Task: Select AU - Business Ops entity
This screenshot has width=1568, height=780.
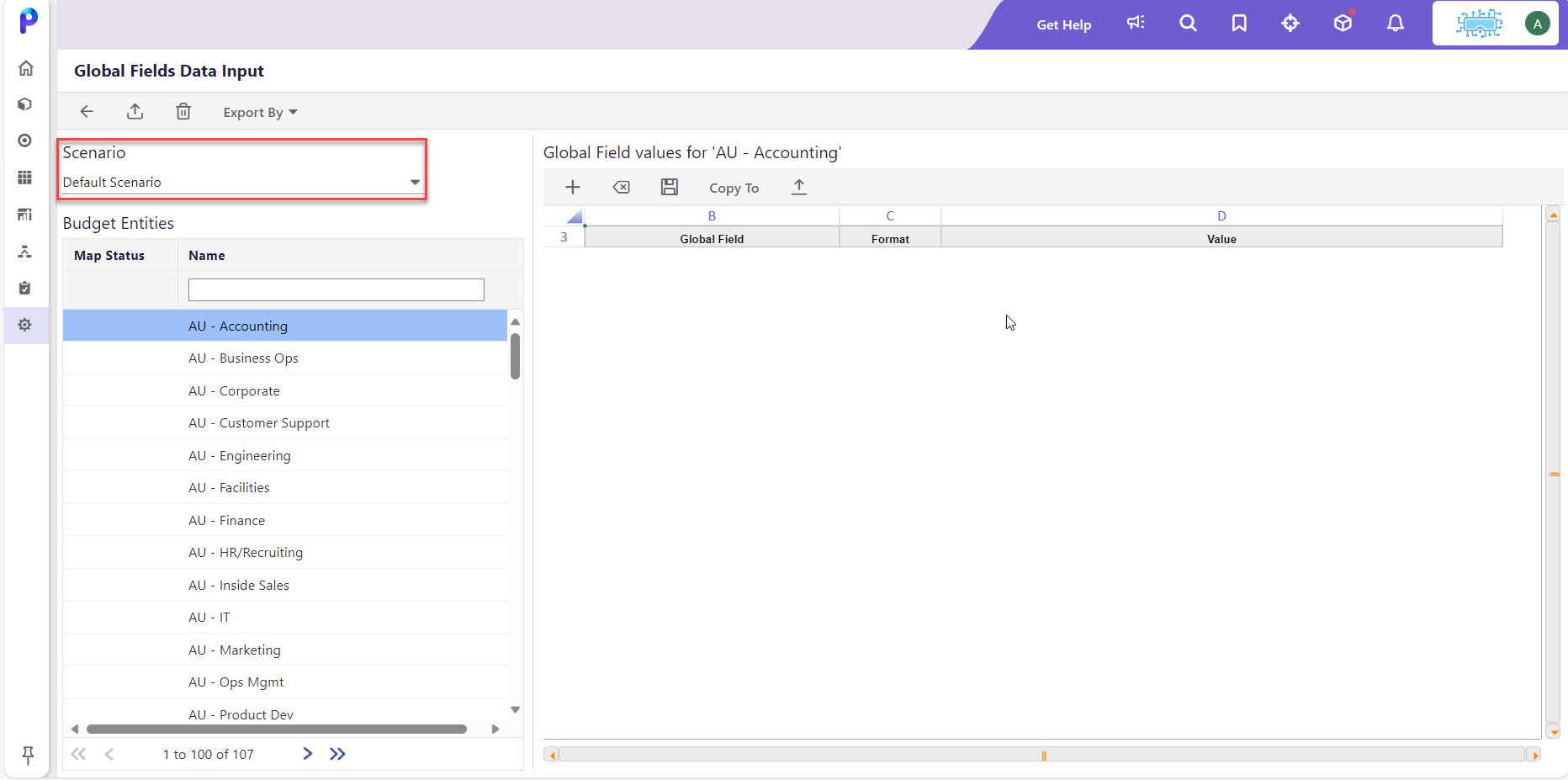Action: [x=285, y=358]
